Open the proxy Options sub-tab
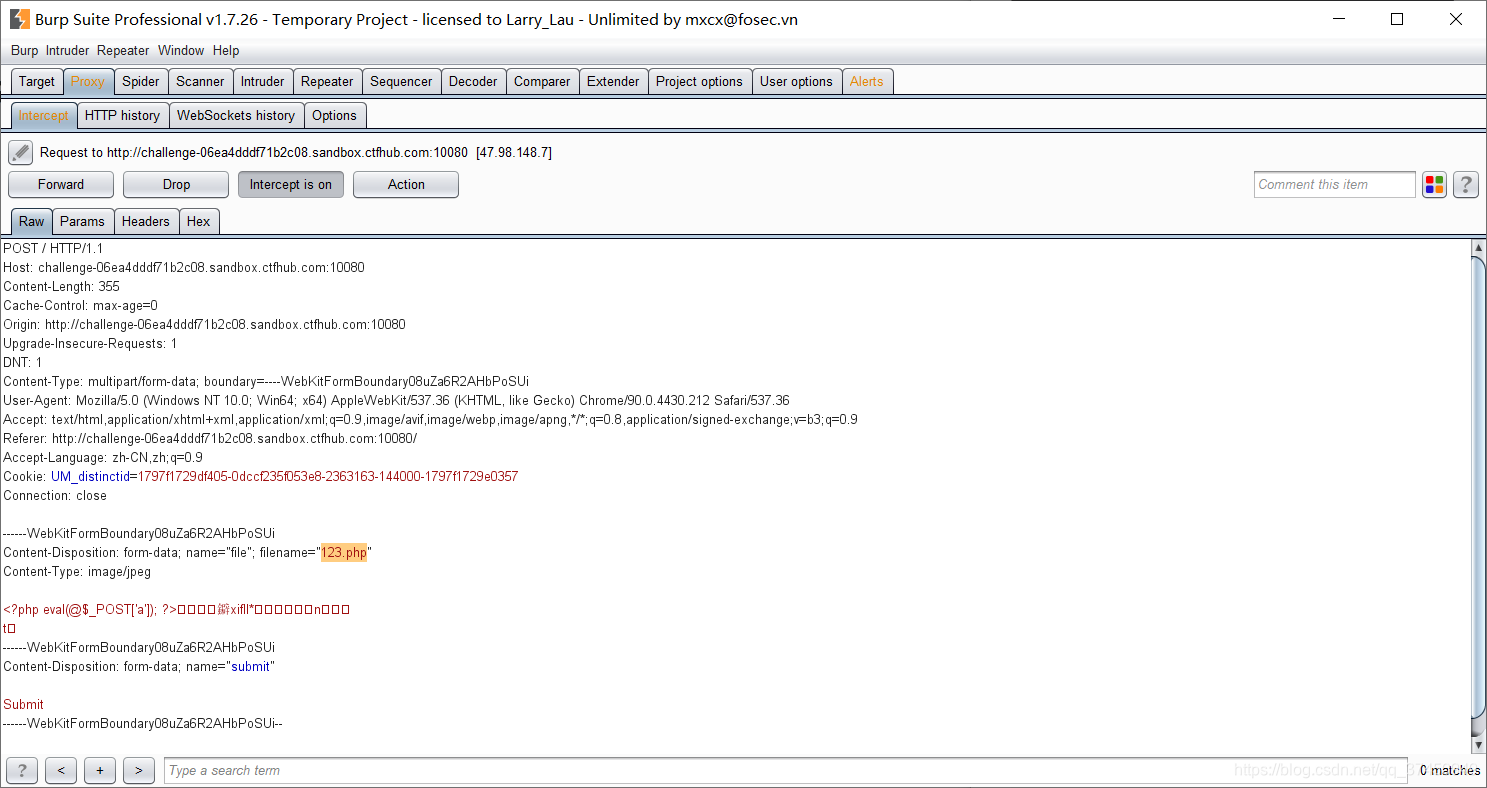This screenshot has height=788, width=1487. pos(334,115)
